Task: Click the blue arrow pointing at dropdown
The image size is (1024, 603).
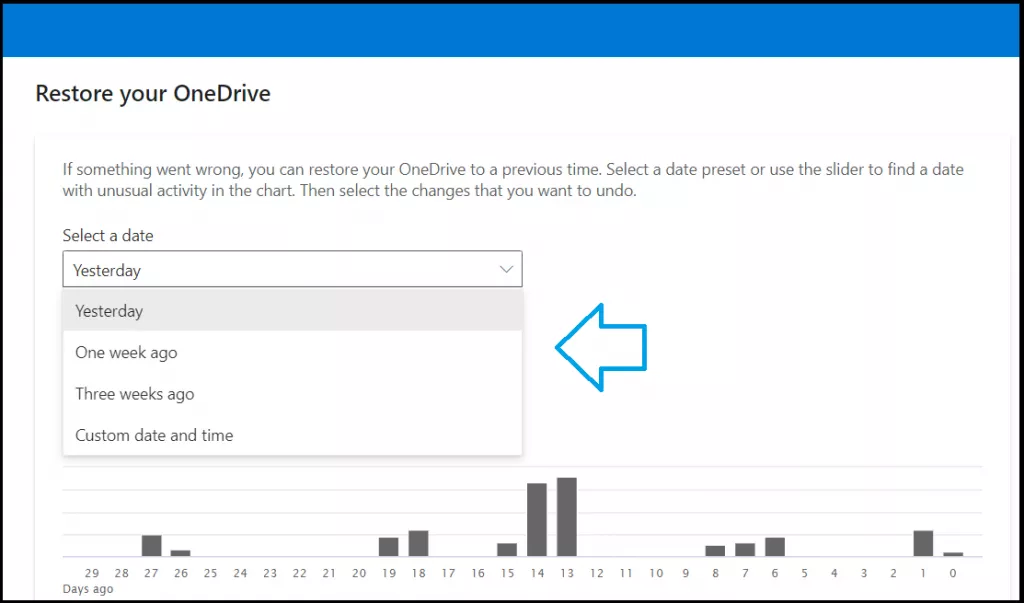Action: coord(602,346)
